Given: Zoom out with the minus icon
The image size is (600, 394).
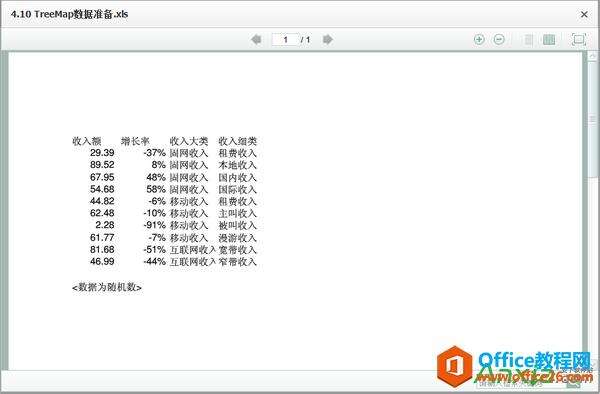Looking at the screenshot, I should click(x=499, y=39).
